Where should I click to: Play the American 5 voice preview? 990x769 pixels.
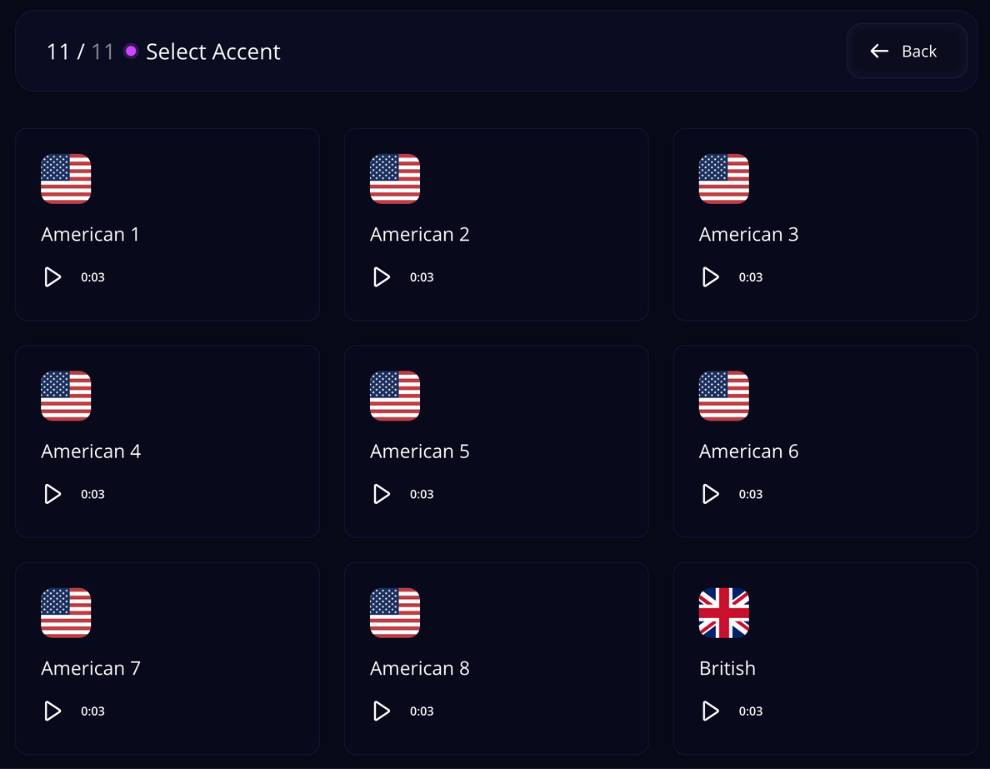click(x=382, y=494)
